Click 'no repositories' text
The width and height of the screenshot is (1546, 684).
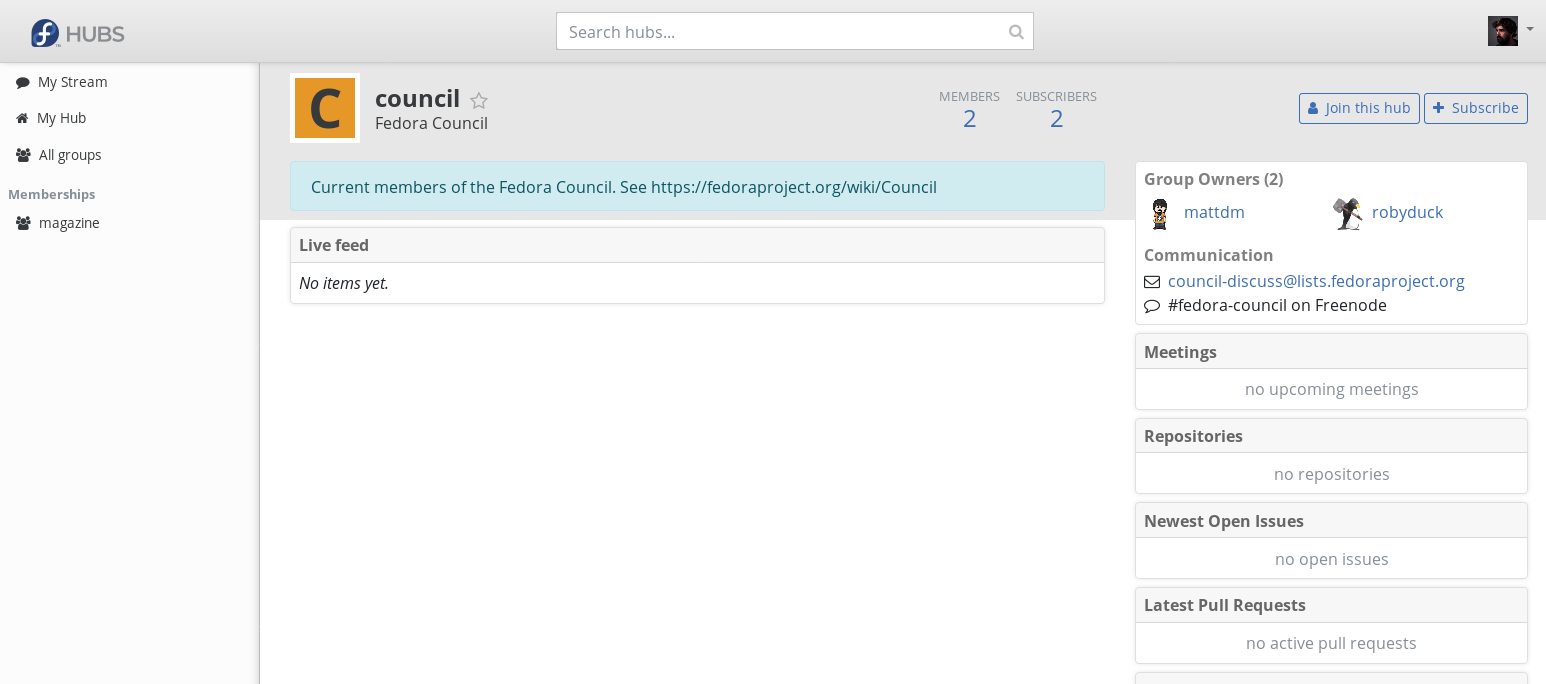(1331, 474)
